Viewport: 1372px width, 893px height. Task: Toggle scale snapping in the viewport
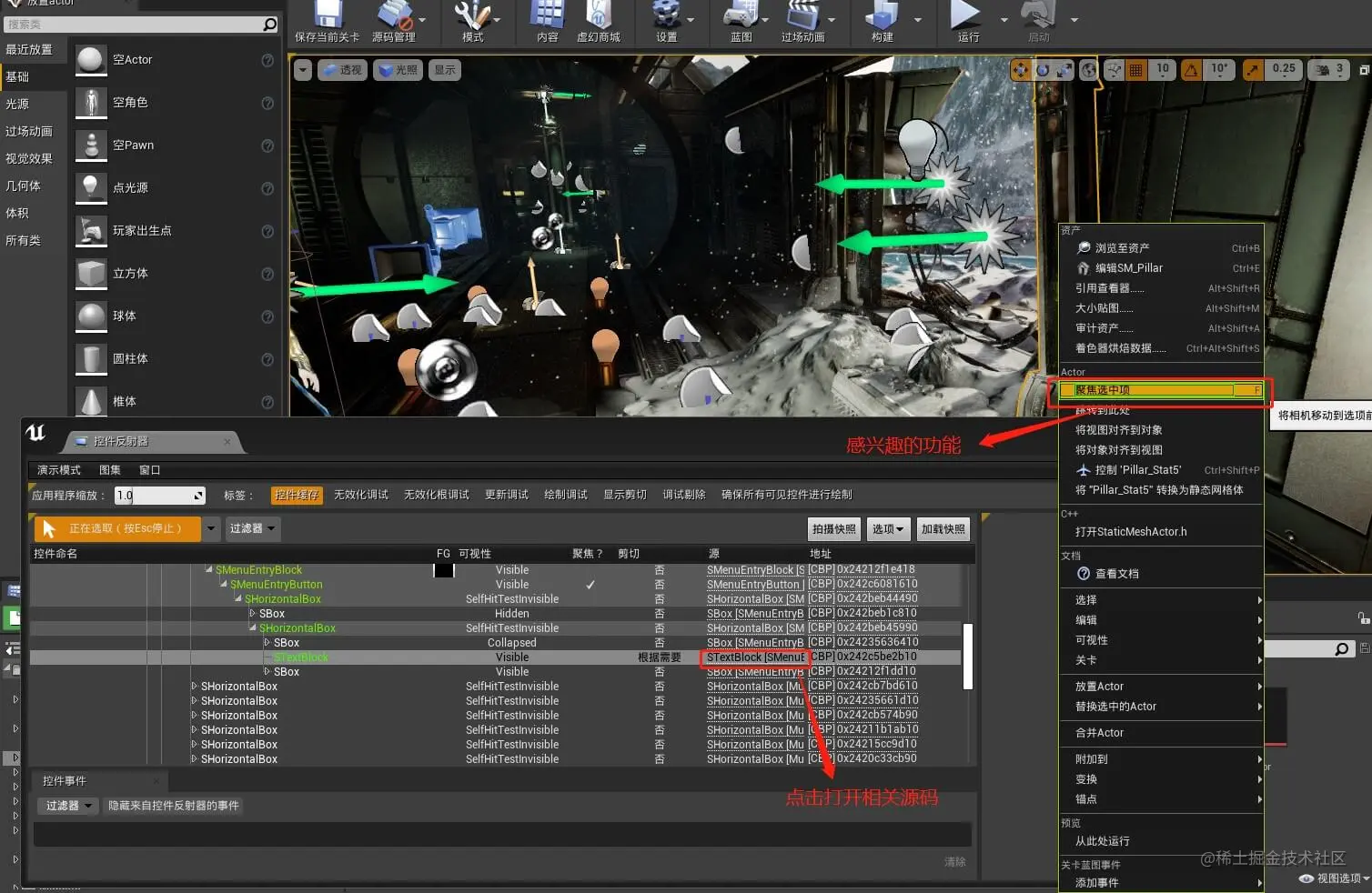click(x=1253, y=70)
